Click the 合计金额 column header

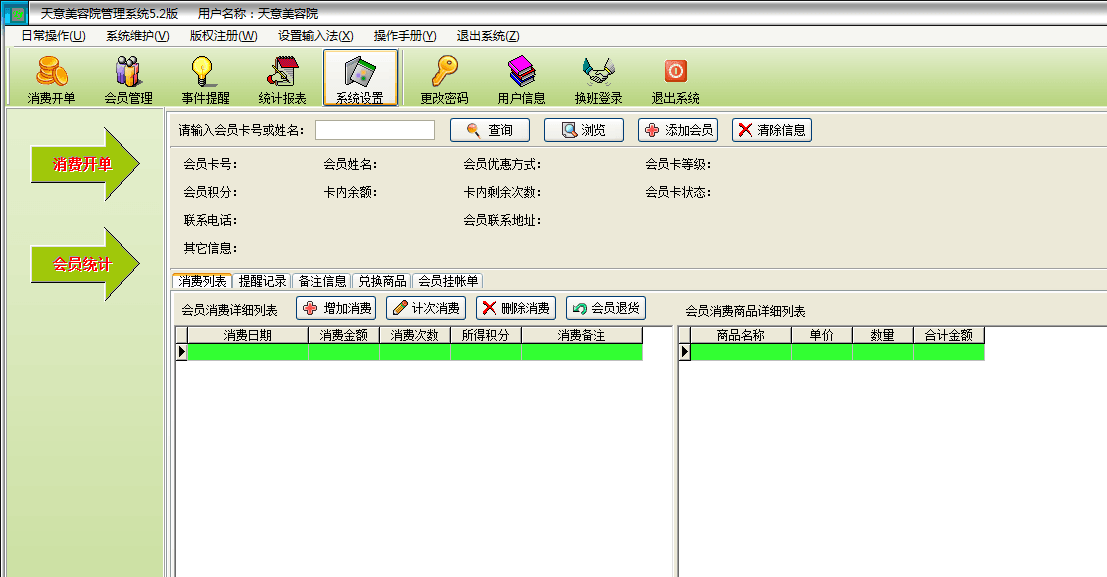click(x=949, y=335)
